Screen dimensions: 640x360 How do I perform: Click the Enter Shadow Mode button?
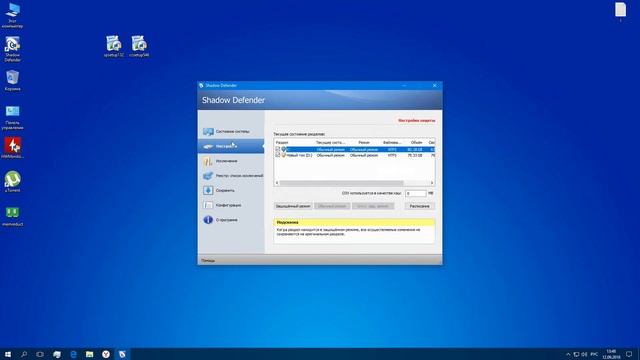(293, 206)
